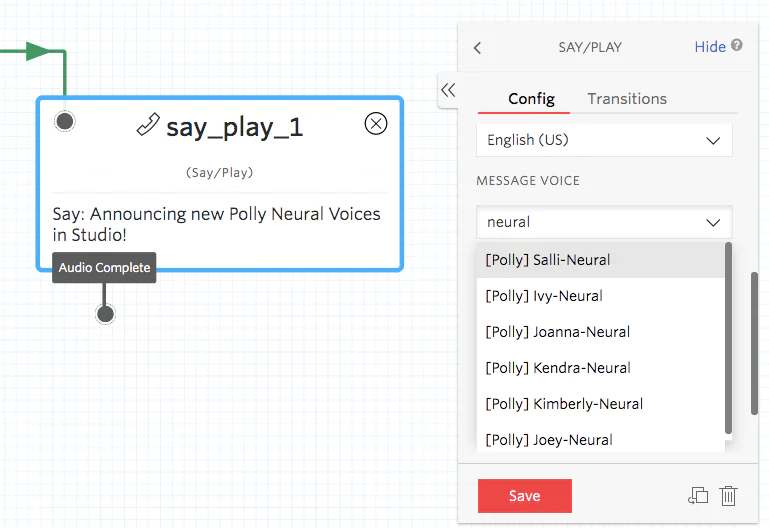Switch to the Transitions tab
This screenshot has width=769, height=528.
pos(627,99)
